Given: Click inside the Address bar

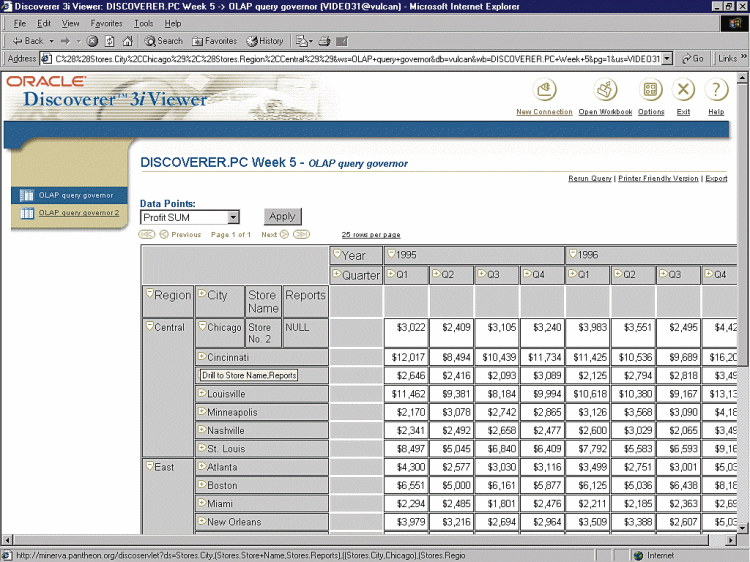Looking at the screenshot, I should tap(356, 59).
